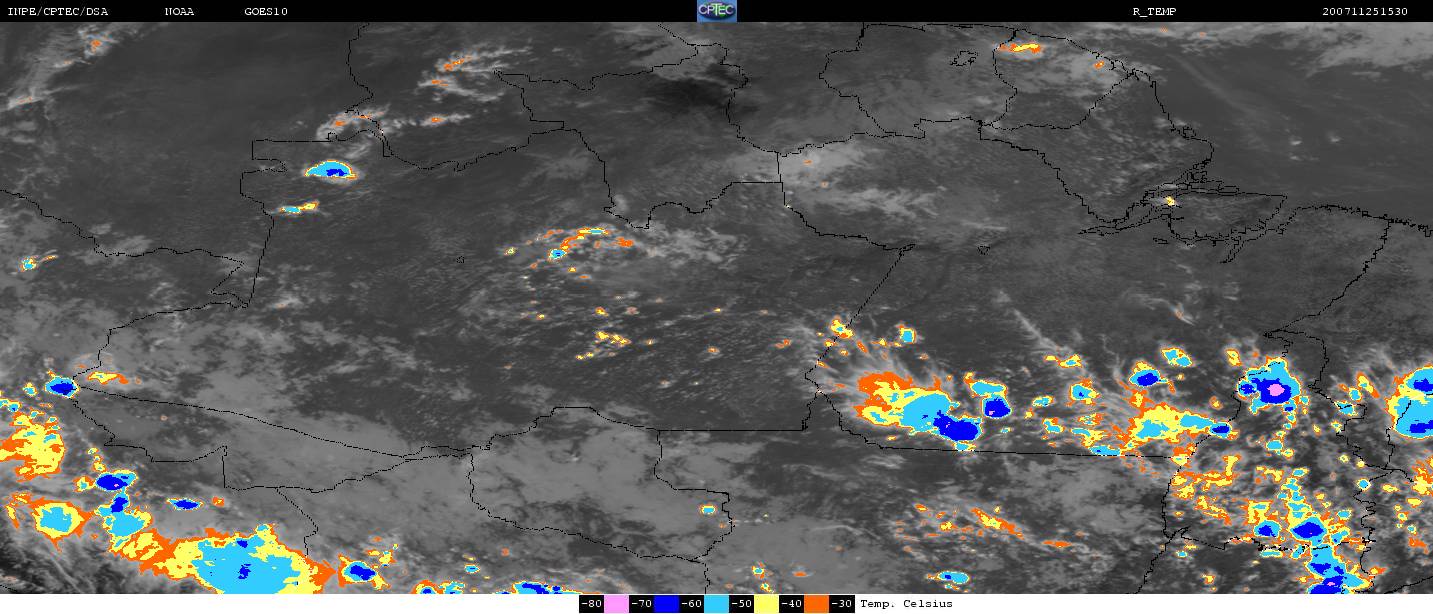Click the -50 legend value
1433x614 pixels.
741,604
